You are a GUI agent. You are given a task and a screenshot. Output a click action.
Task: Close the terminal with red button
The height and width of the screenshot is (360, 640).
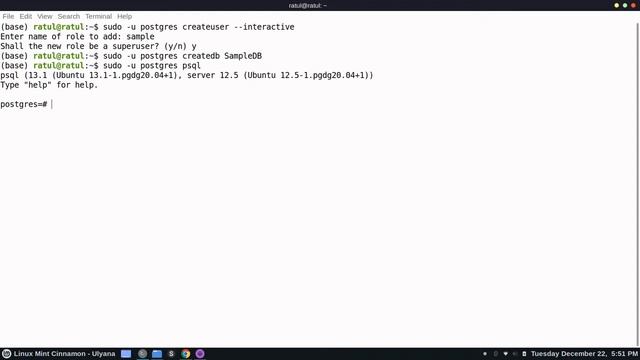(633, 5)
